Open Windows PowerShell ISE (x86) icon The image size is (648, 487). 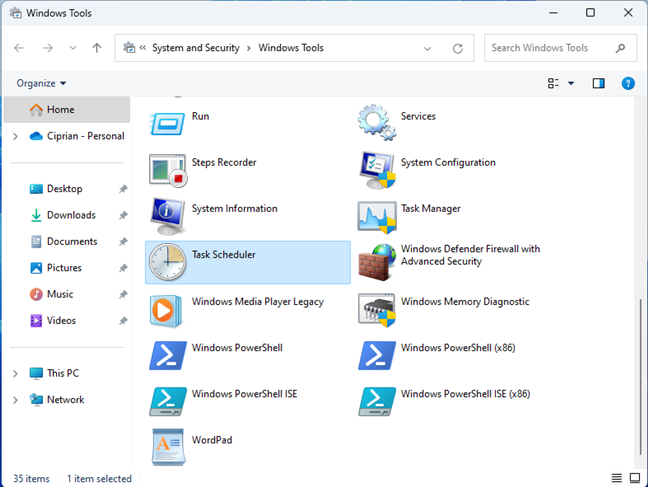(376, 401)
